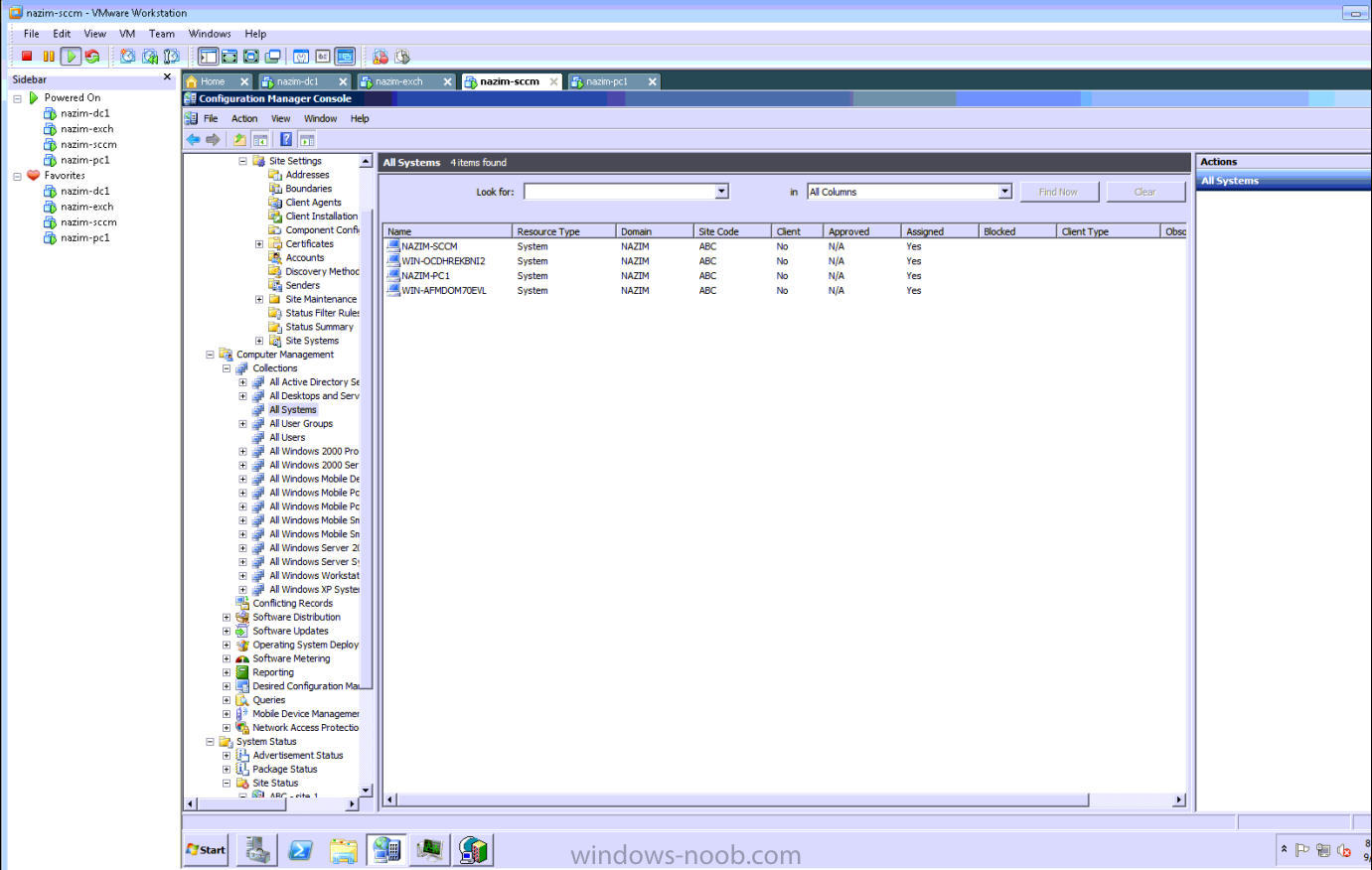Open the VMware Team menu
The image size is (1372, 870).
click(162, 34)
